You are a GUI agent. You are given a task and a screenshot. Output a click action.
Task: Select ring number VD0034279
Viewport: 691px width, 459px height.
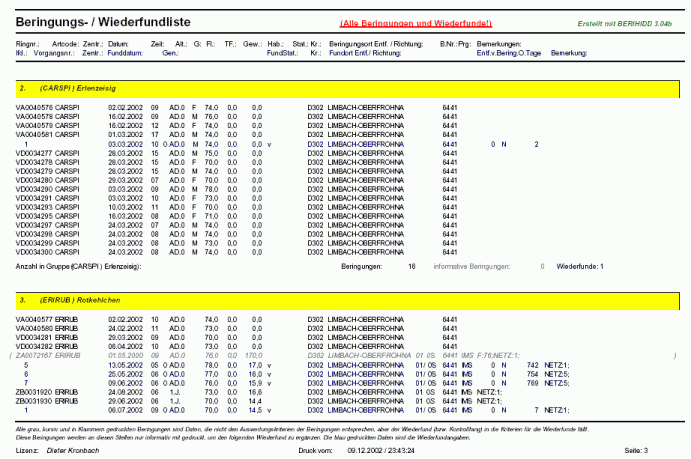click(x=34, y=171)
